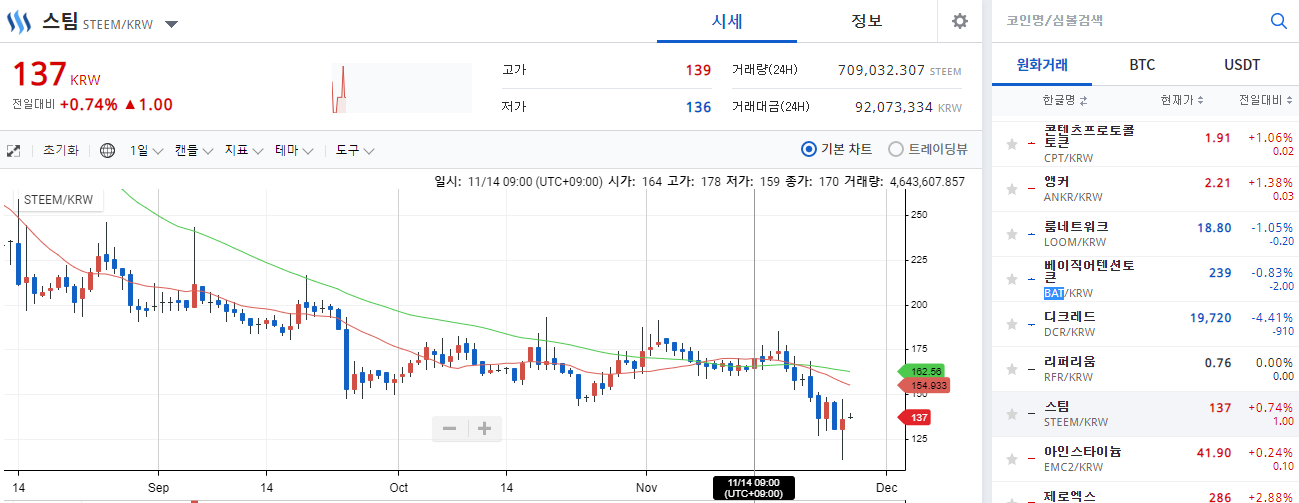1299x503 pixels.
Task: Open the STEEM/KRW market dropdown arrow
Action: click(x=171, y=24)
